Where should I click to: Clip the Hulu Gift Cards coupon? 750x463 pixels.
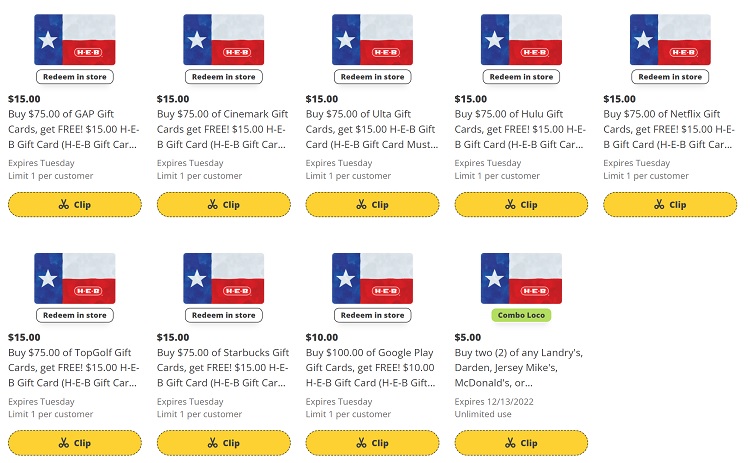click(521, 205)
